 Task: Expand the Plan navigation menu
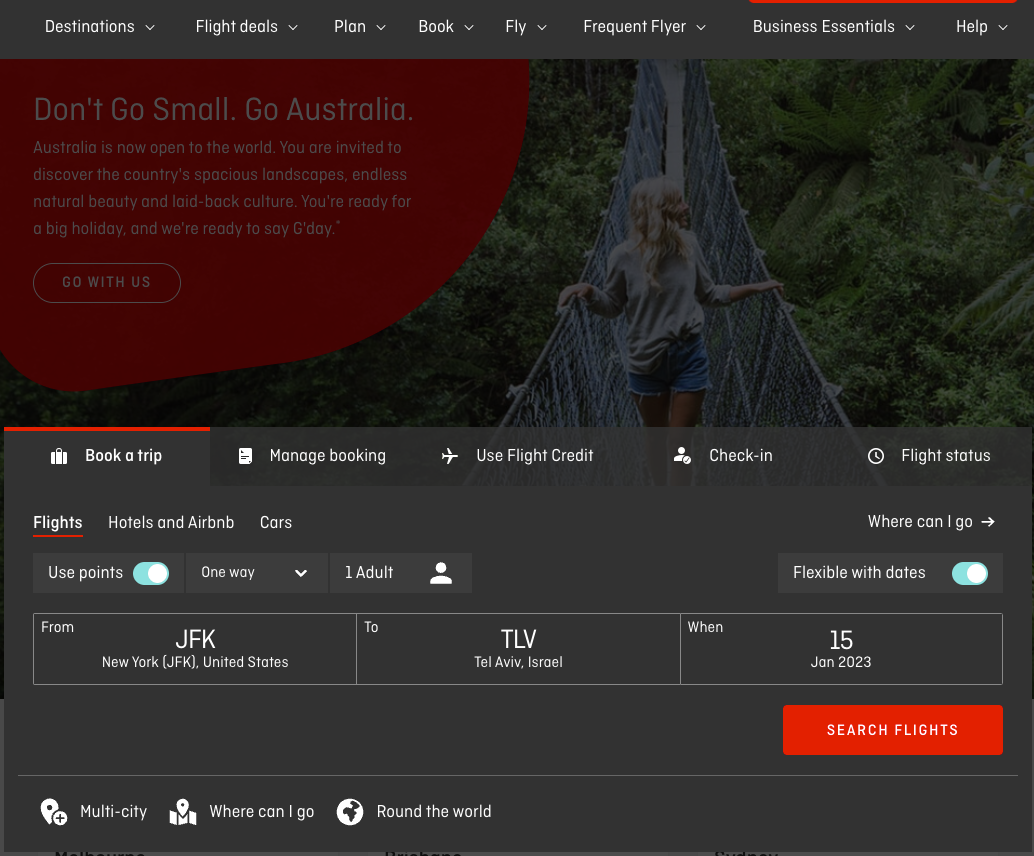click(x=359, y=27)
